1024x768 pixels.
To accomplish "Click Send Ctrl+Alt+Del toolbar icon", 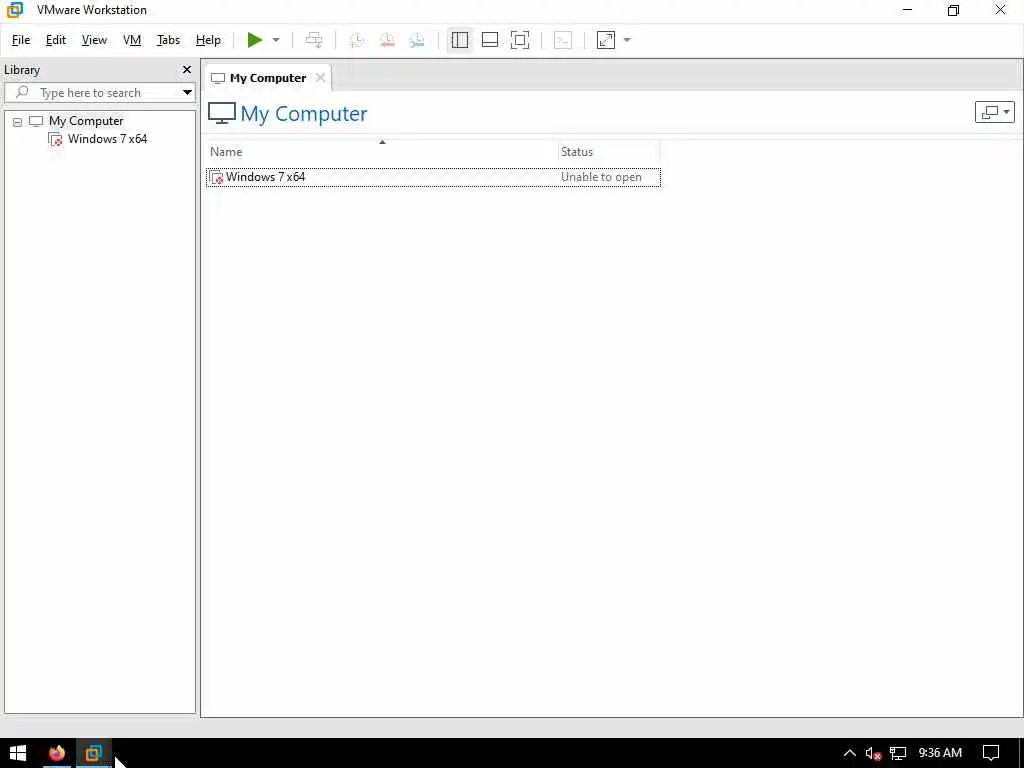I will pyautogui.click(x=314, y=40).
